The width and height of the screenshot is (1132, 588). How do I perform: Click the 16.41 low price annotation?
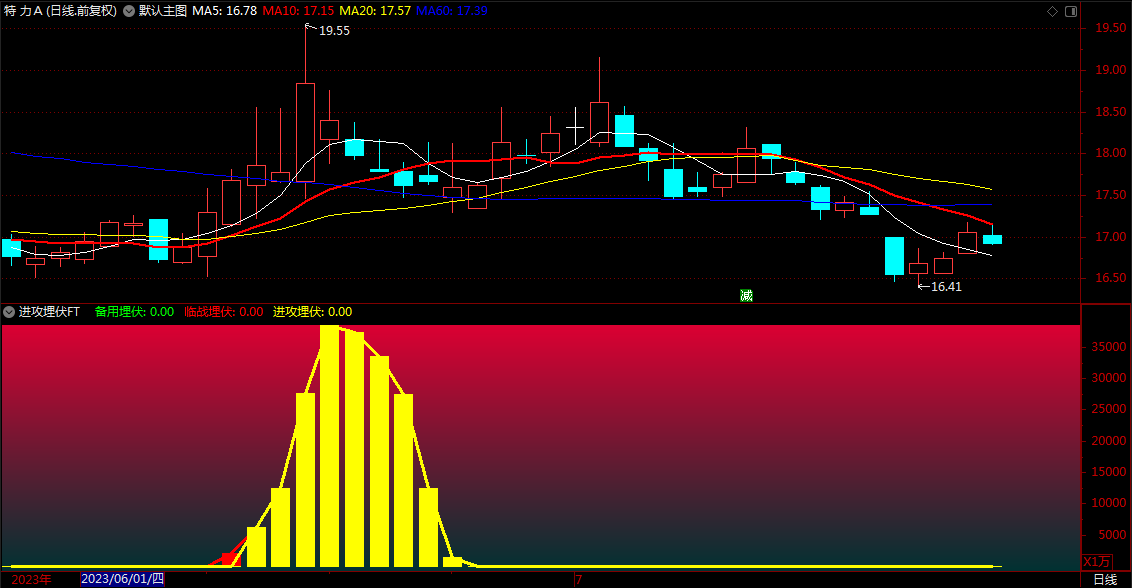tap(946, 287)
